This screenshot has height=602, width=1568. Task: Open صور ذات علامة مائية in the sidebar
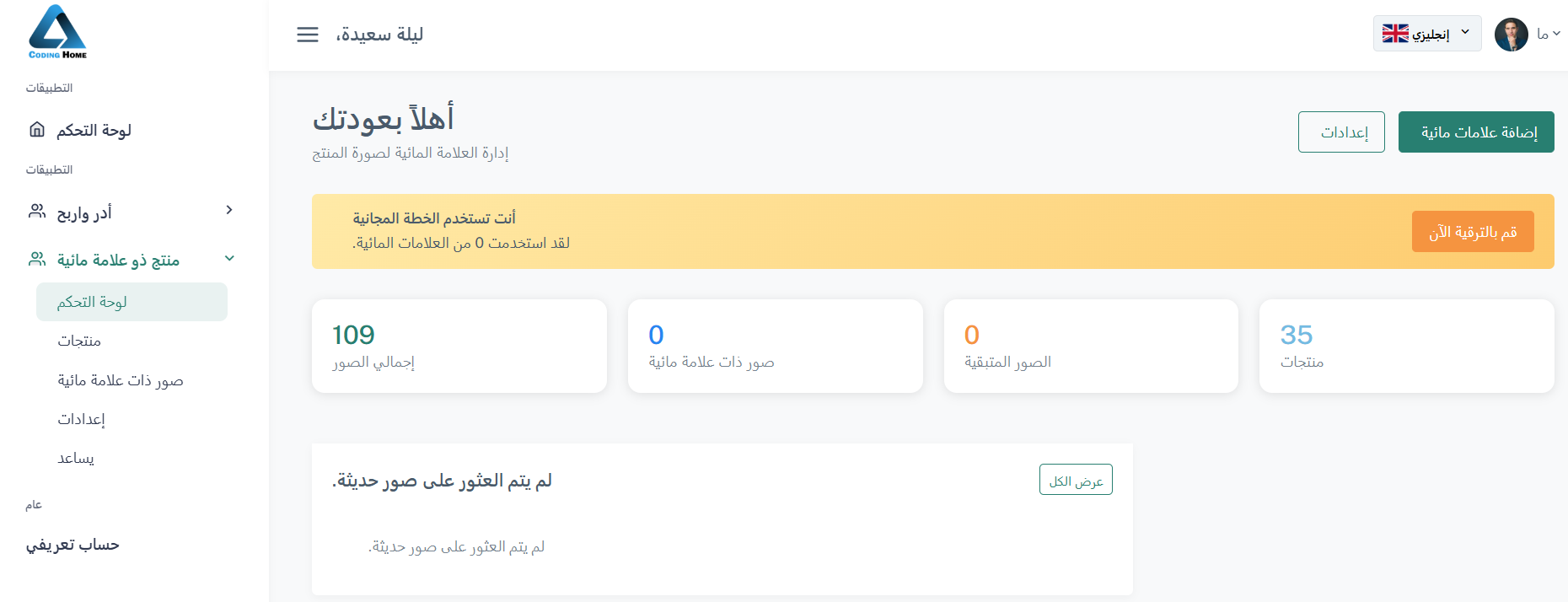[x=119, y=380]
